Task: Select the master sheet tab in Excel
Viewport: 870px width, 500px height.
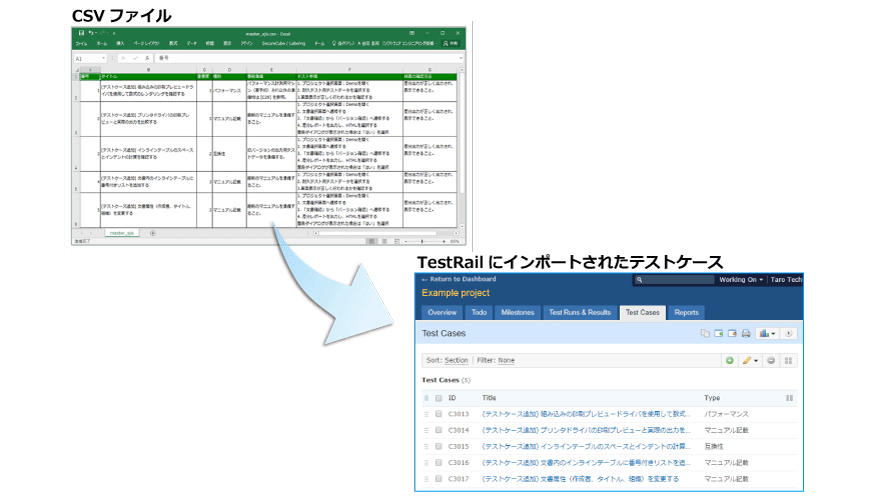Action: click(x=122, y=233)
